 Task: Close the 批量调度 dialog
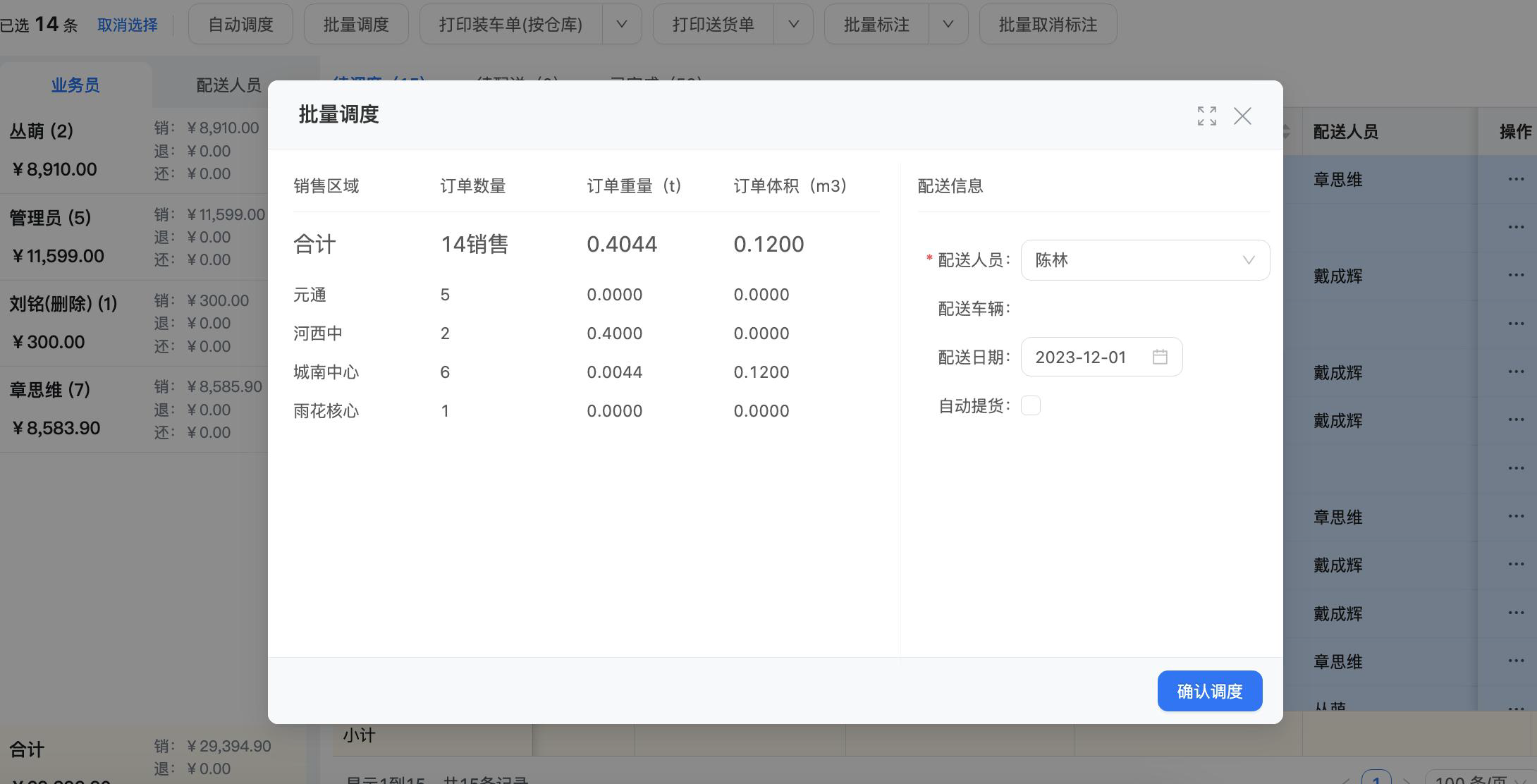pyautogui.click(x=1242, y=116)
